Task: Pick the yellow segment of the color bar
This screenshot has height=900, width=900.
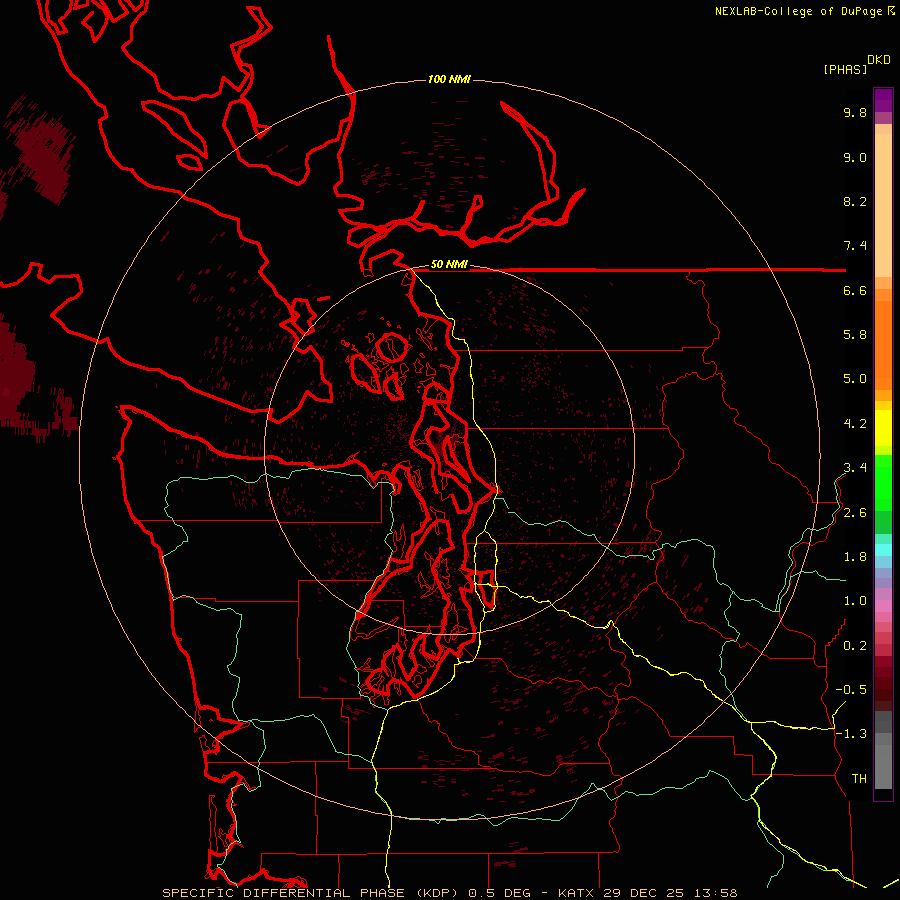Action: [x=883, y=428]
